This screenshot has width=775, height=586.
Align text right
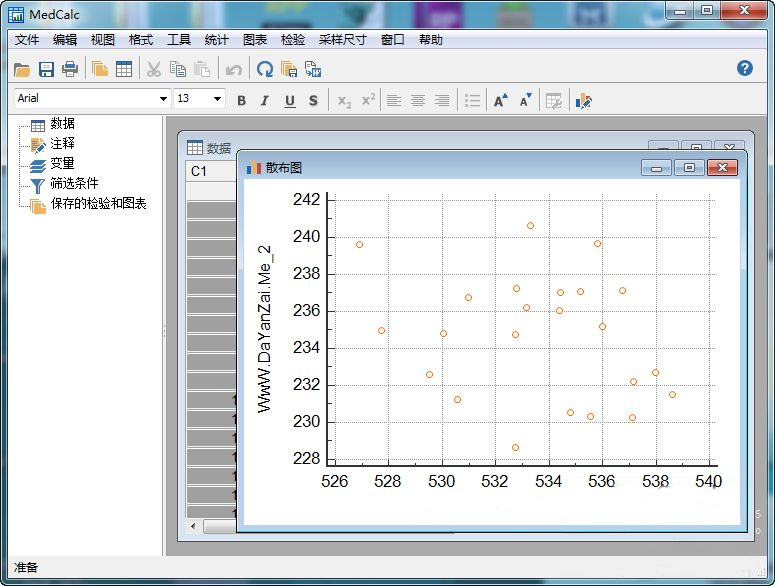pyautogui.click(x=442, y=101)
